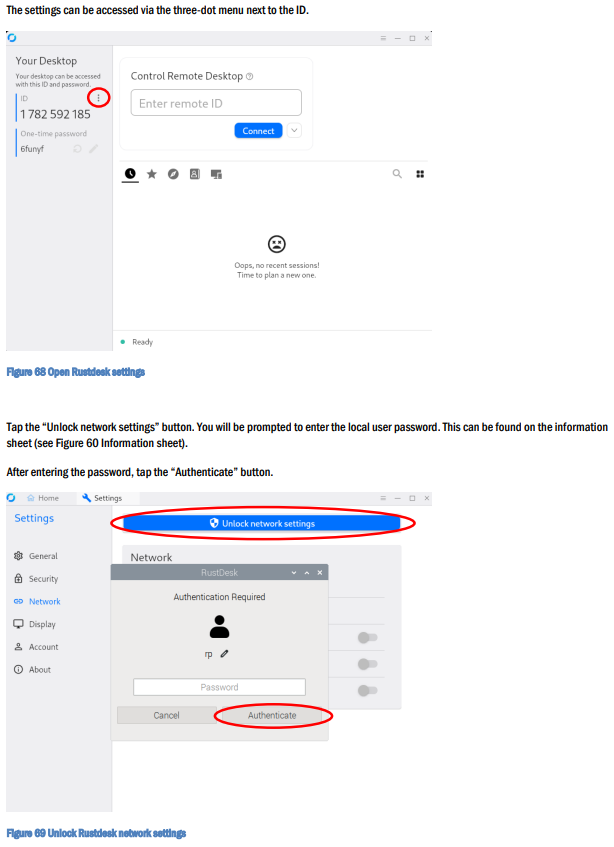Toggle the bottom network switch
The height and width of the screenshot is (847, 614).
point(367,690)
